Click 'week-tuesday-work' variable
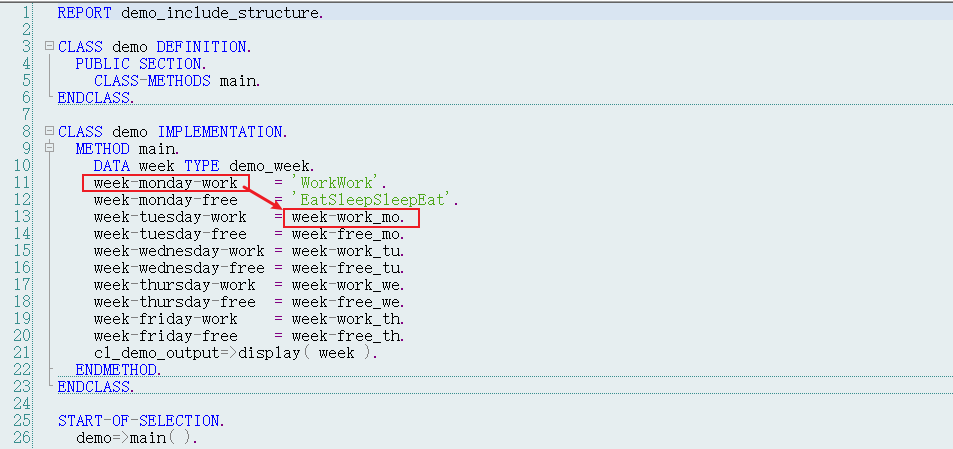Viewport: 953px width, 449px height. pyautogui.click(x=170, y=217)
